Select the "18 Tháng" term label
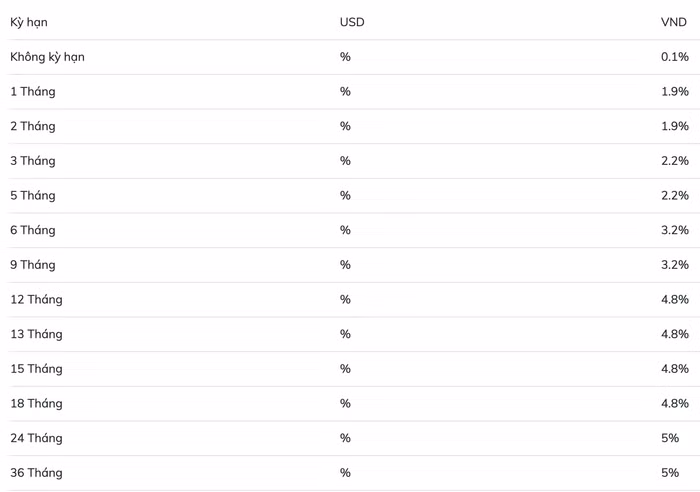This screenshot has height=492, width=700. point(36,404)
